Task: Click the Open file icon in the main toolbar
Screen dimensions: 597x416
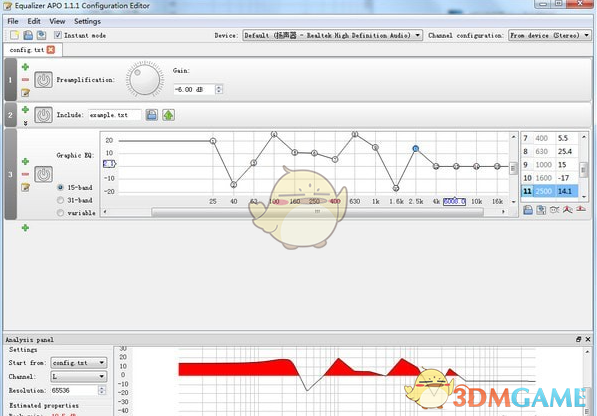Action: tap(28, 35)
